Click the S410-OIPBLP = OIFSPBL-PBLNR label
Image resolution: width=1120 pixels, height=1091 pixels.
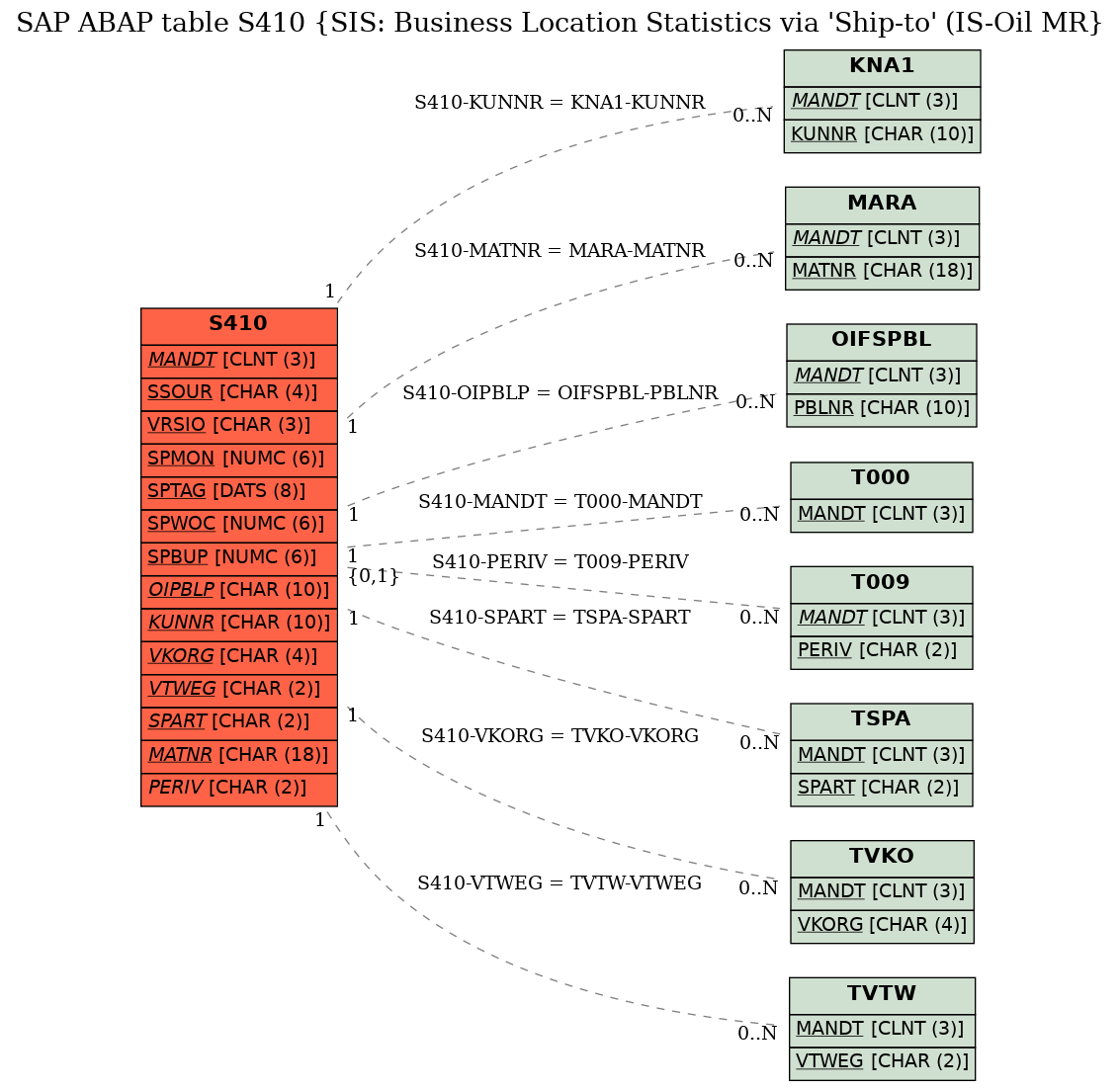(560, 392)
